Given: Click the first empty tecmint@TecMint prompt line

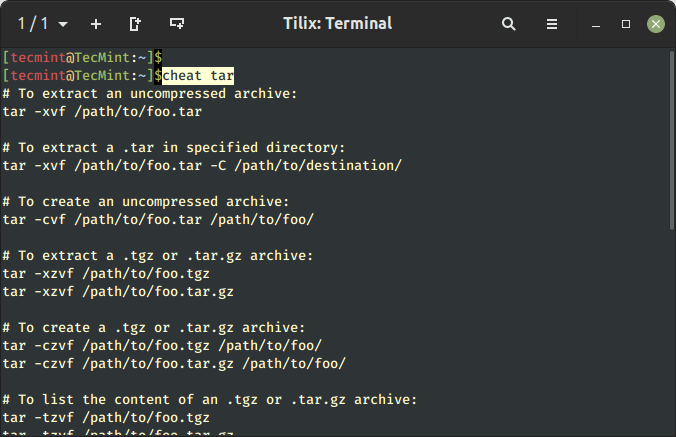Looking at the screenshot, I should coord(82,57).
